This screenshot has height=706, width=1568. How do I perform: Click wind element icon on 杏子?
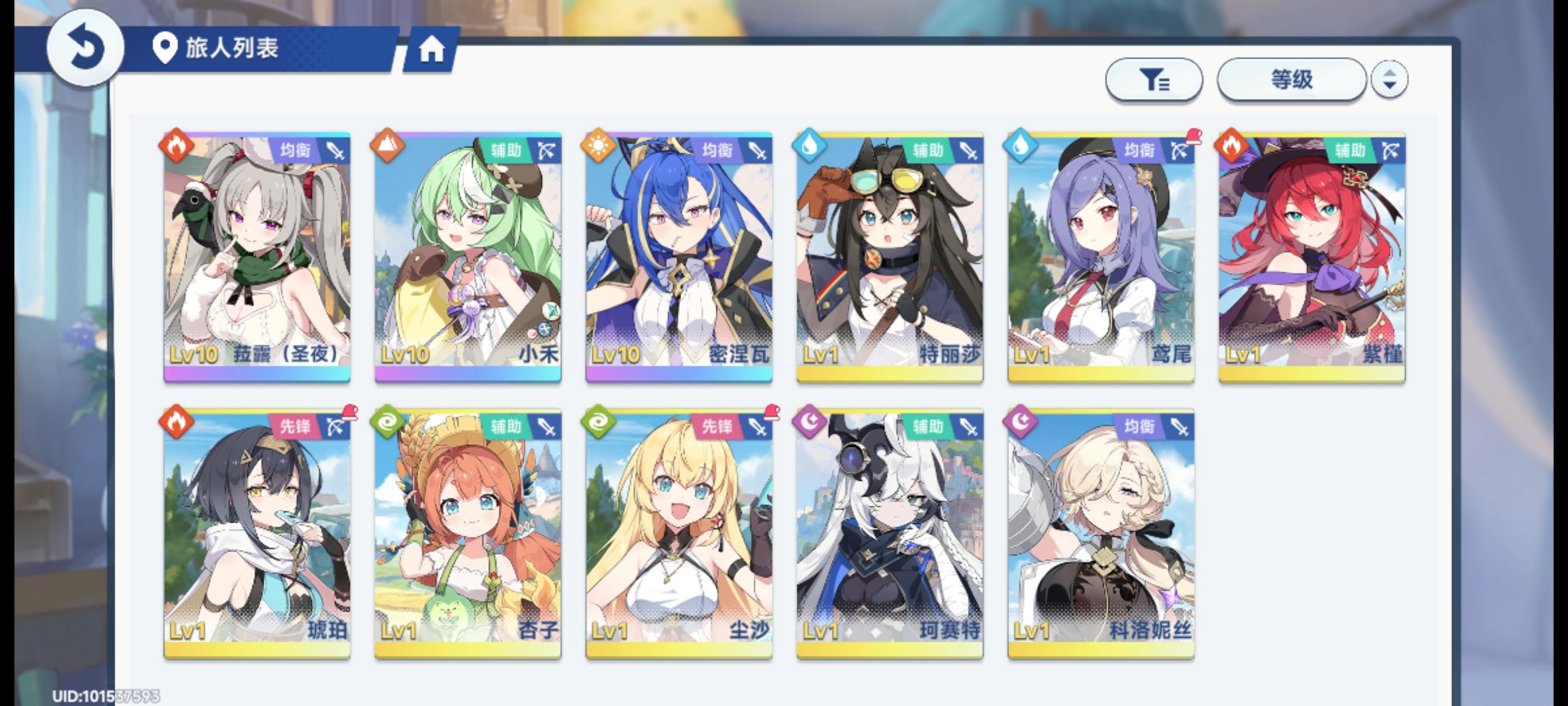(x=388, y=421)
